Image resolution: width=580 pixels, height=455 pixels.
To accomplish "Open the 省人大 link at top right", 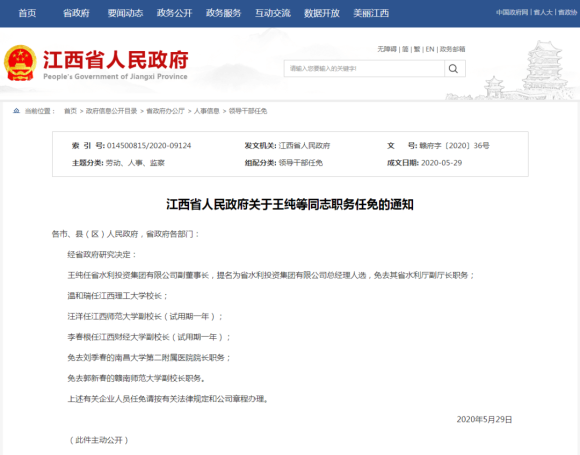I will 543,12.
